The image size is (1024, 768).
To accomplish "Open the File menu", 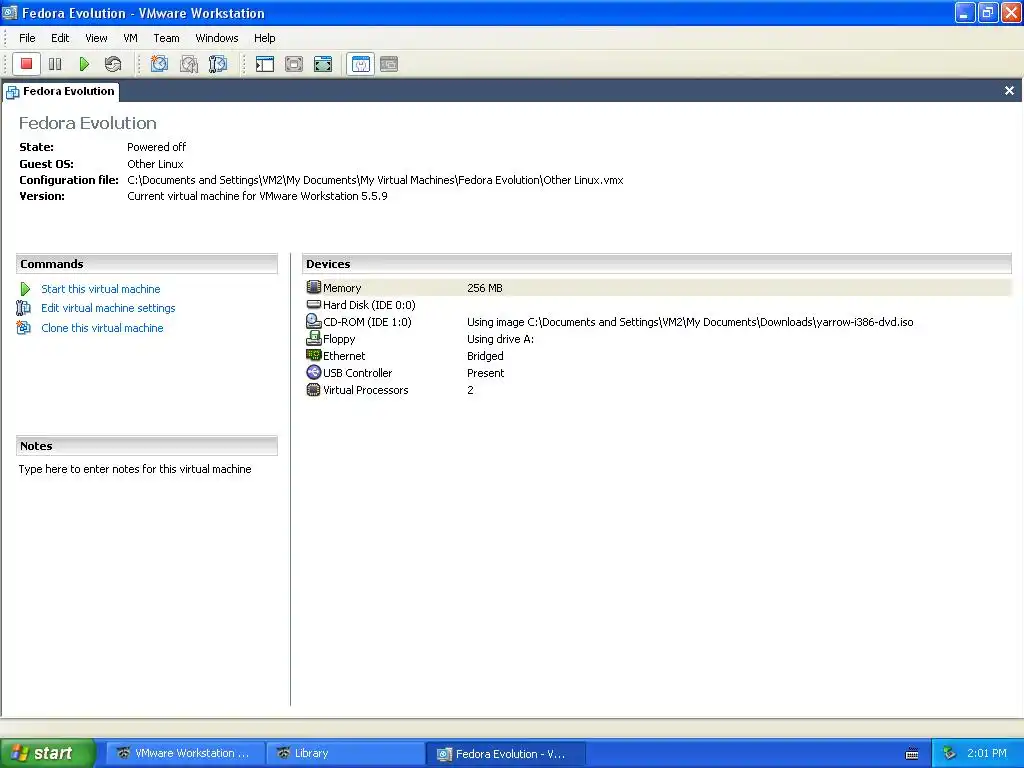I will [x=27, y=38].
